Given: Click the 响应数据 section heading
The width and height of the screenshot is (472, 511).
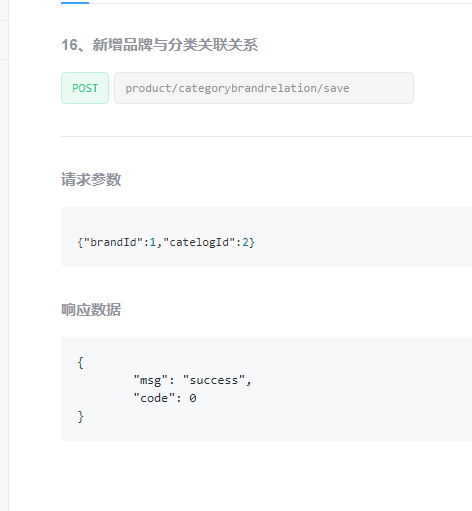Looking at the screenshot, I should pos(91,310).
